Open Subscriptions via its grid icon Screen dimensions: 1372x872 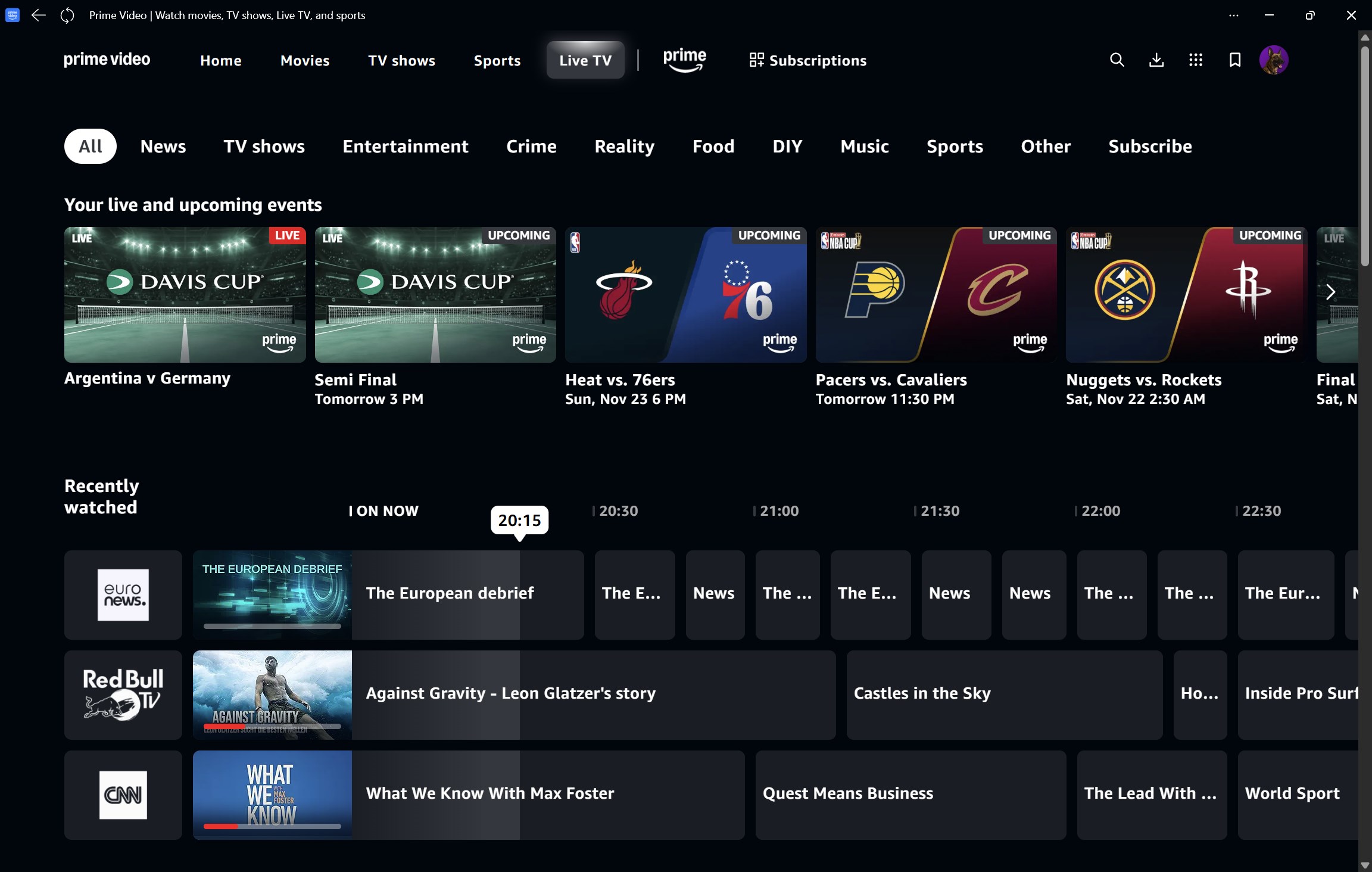click(x=757, y=60)
